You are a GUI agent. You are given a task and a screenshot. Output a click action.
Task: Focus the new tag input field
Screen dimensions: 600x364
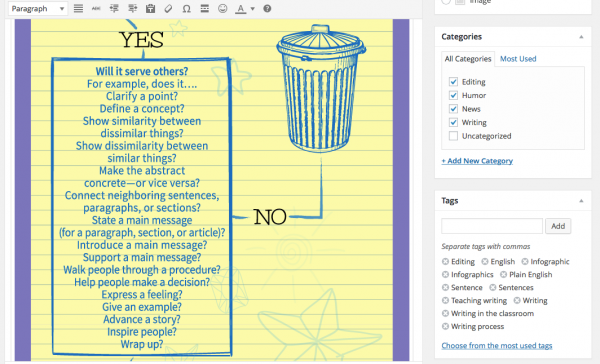[x=492, y=226]
